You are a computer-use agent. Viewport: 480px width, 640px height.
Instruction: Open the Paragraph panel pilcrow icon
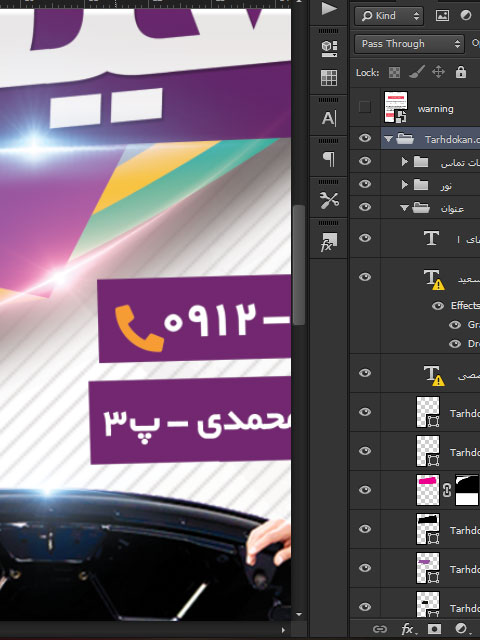pyautogui.click(x=329, y=159)
